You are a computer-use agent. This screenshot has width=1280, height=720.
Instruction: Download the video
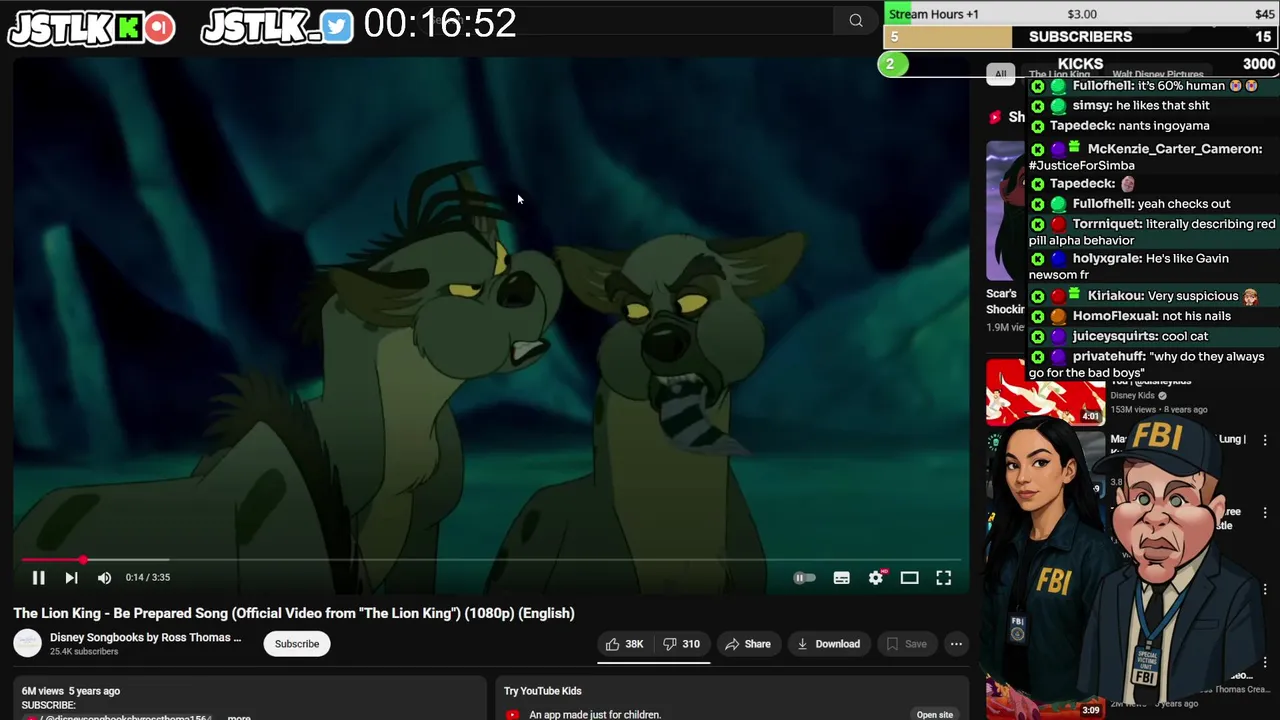point(828,644)
